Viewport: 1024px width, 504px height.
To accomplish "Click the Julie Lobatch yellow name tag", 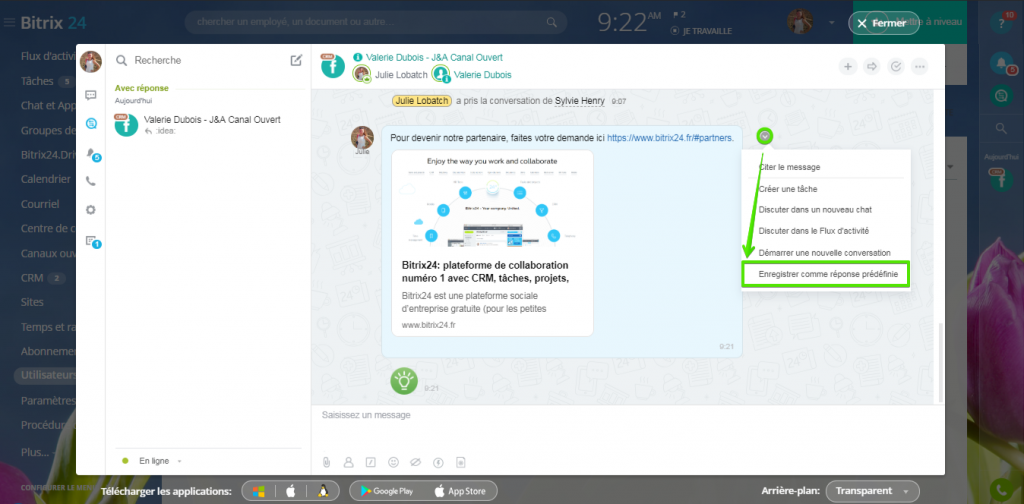I will click(x=422, y=101).
